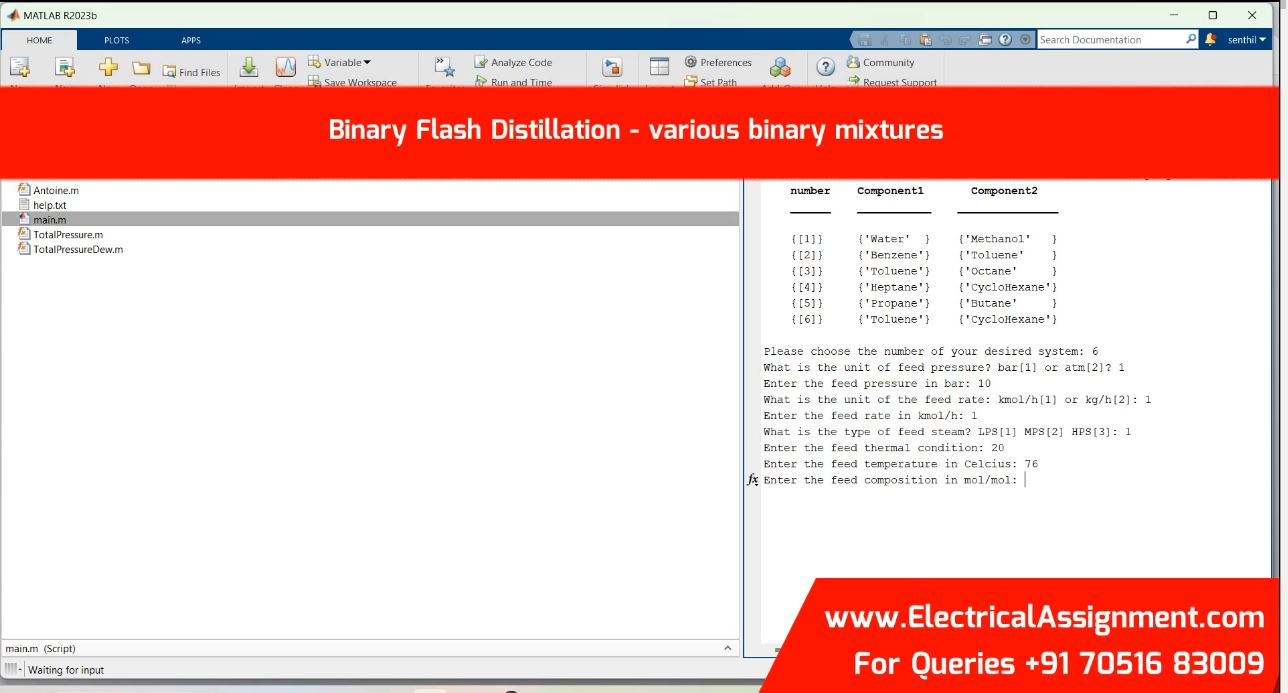The image size is (1288, 693).
Task: Click the 'Waiting for input' status text
Action: (65, 670)
